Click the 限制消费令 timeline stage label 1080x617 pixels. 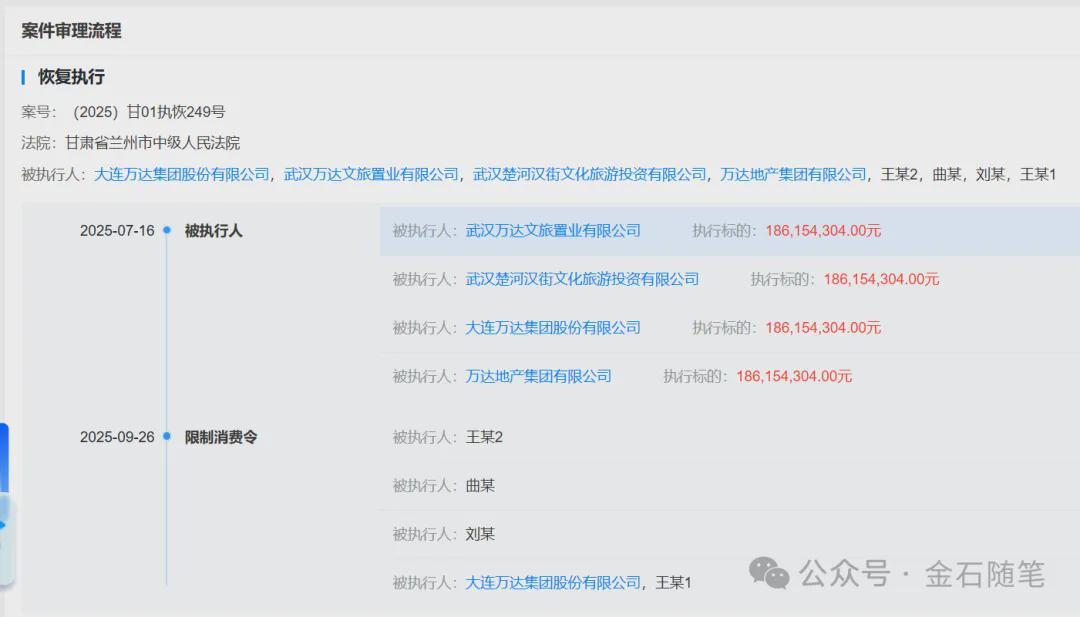point(221,437)
